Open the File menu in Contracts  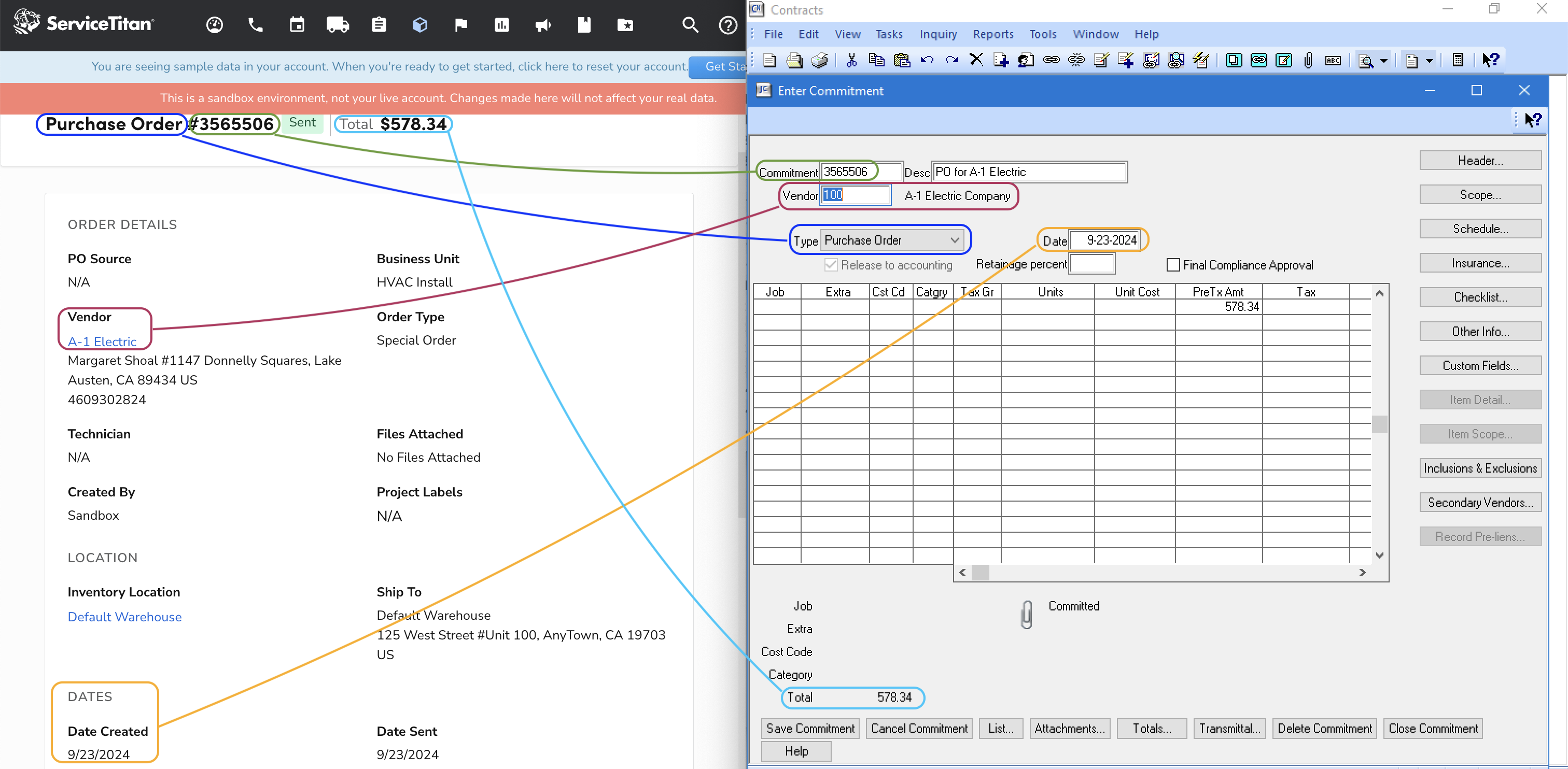coord(773,35)
